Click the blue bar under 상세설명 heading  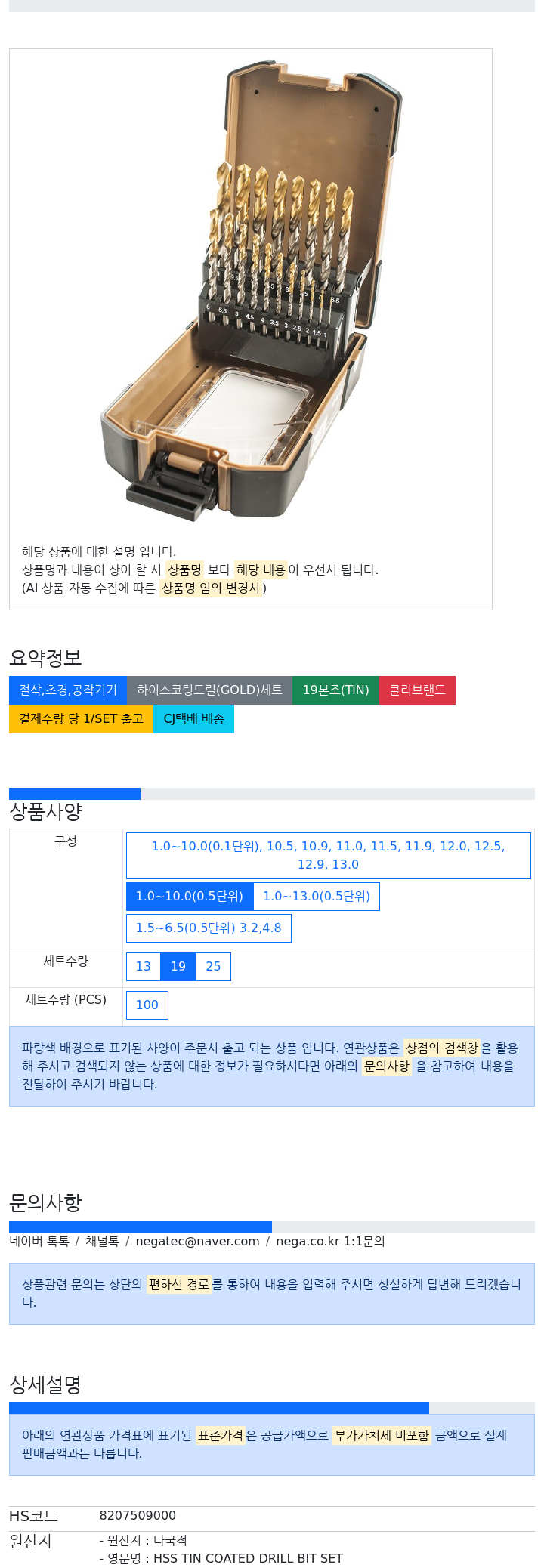219,1408
